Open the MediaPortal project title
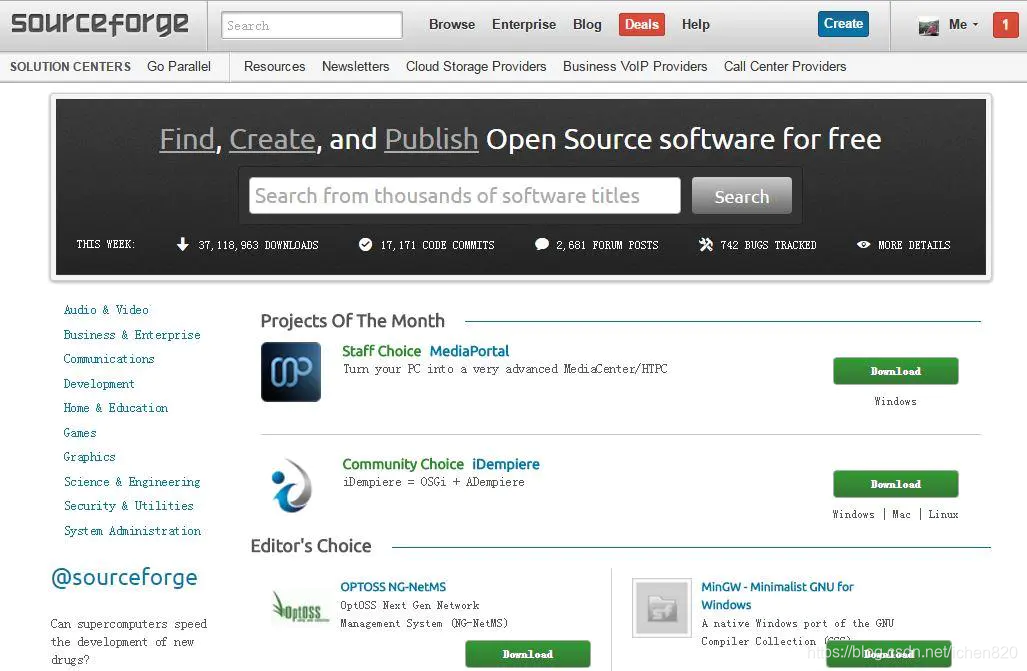The image size is (1027, 671). 469,351
